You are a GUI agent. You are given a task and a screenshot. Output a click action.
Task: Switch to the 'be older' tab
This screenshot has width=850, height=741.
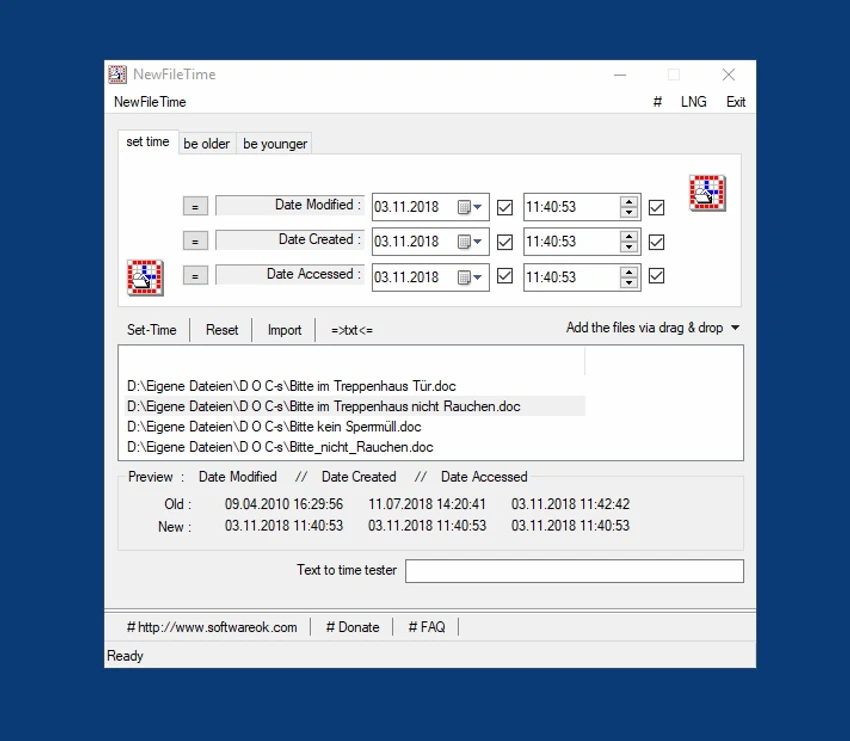click(207, 144)
